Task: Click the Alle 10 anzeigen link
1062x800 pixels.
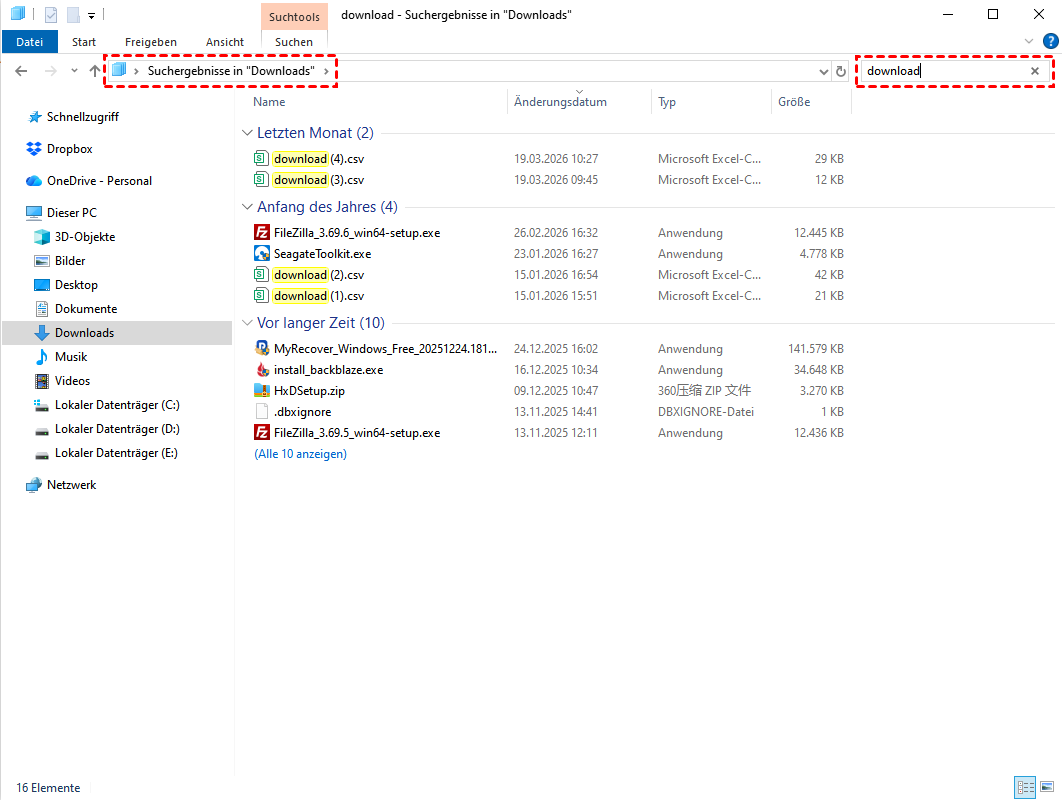Action: [x=300, y=454]
